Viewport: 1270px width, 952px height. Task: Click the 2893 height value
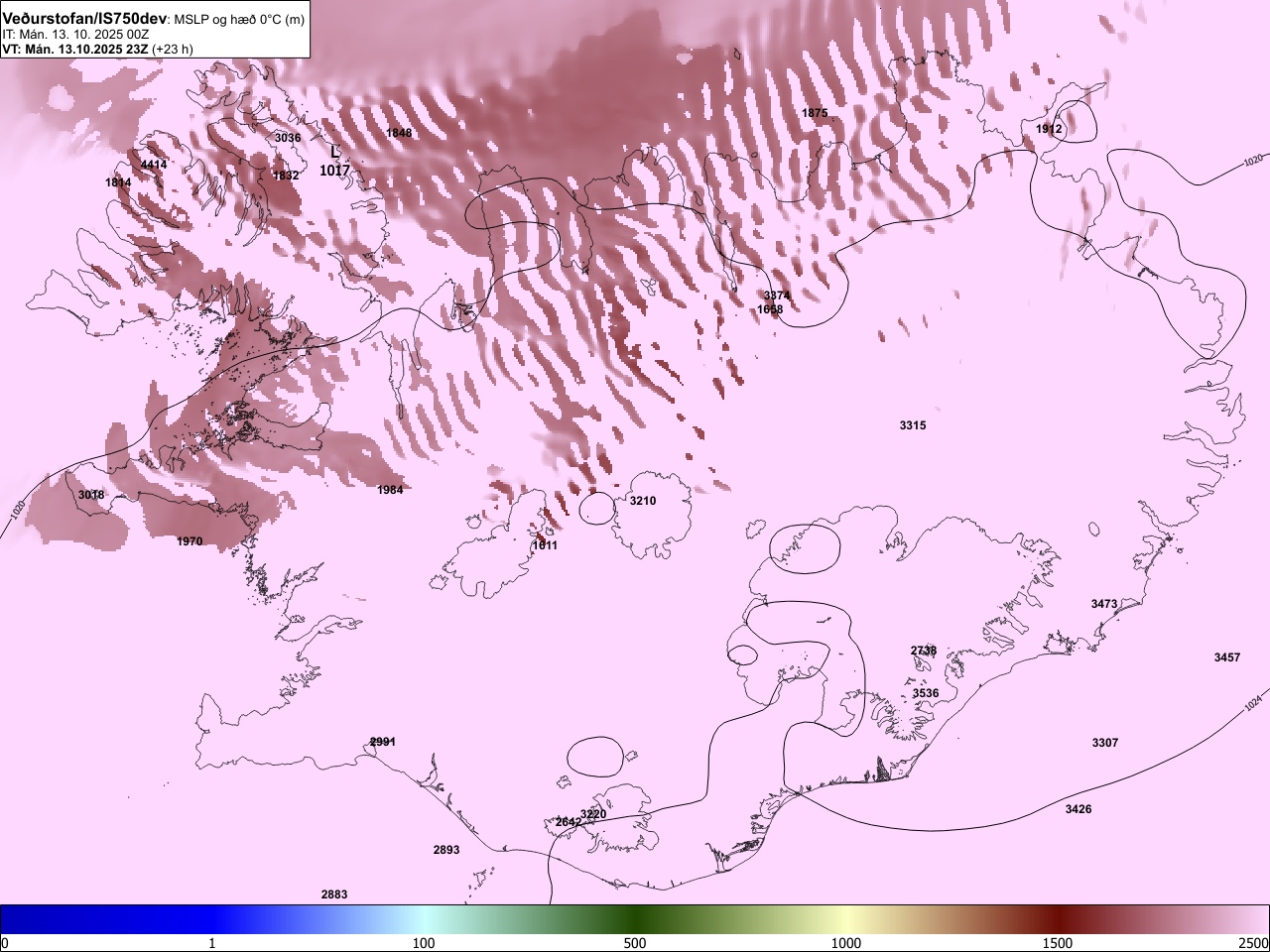pyautogui.click(x=446, y=850)
